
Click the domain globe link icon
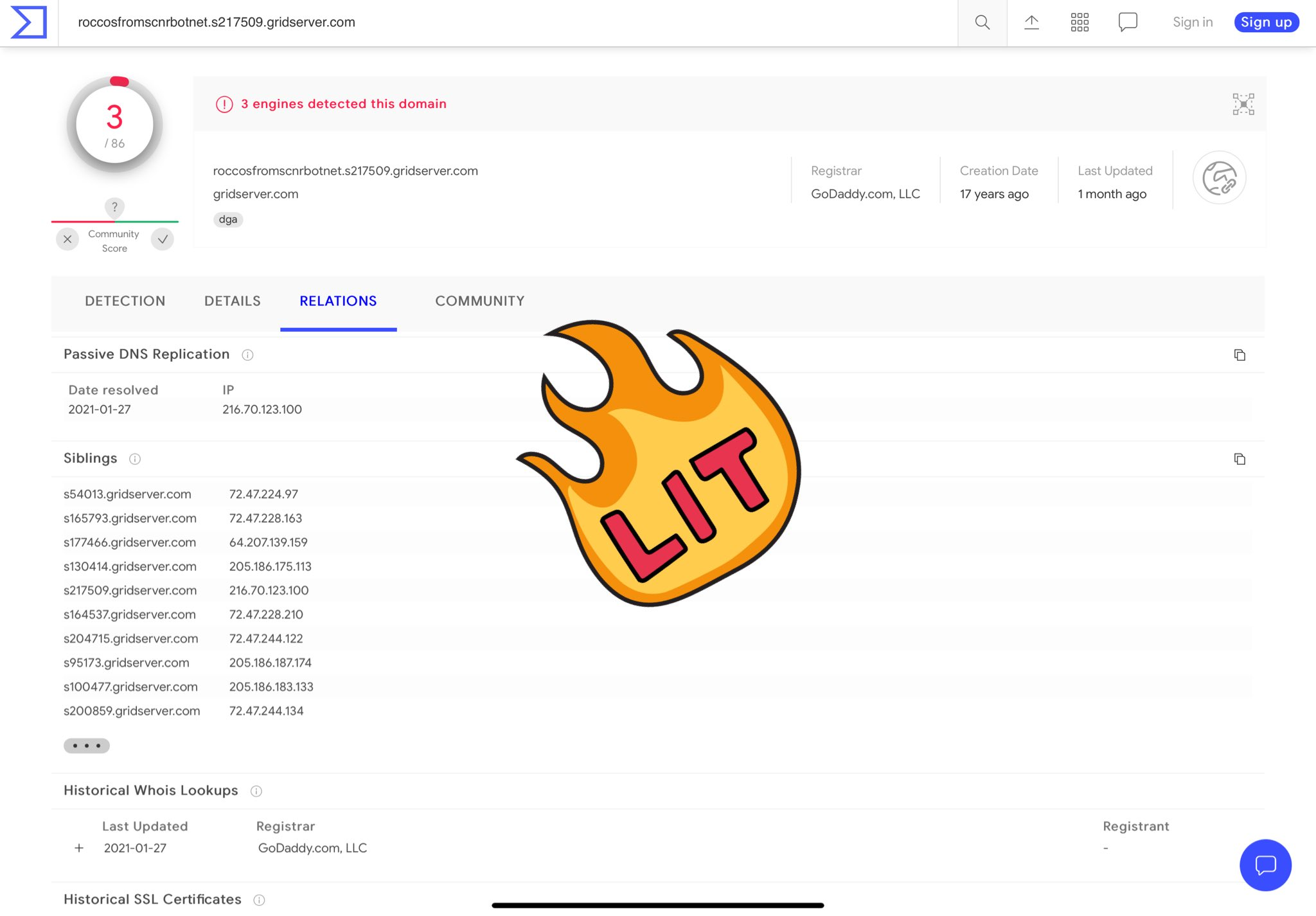point(1219,177)
